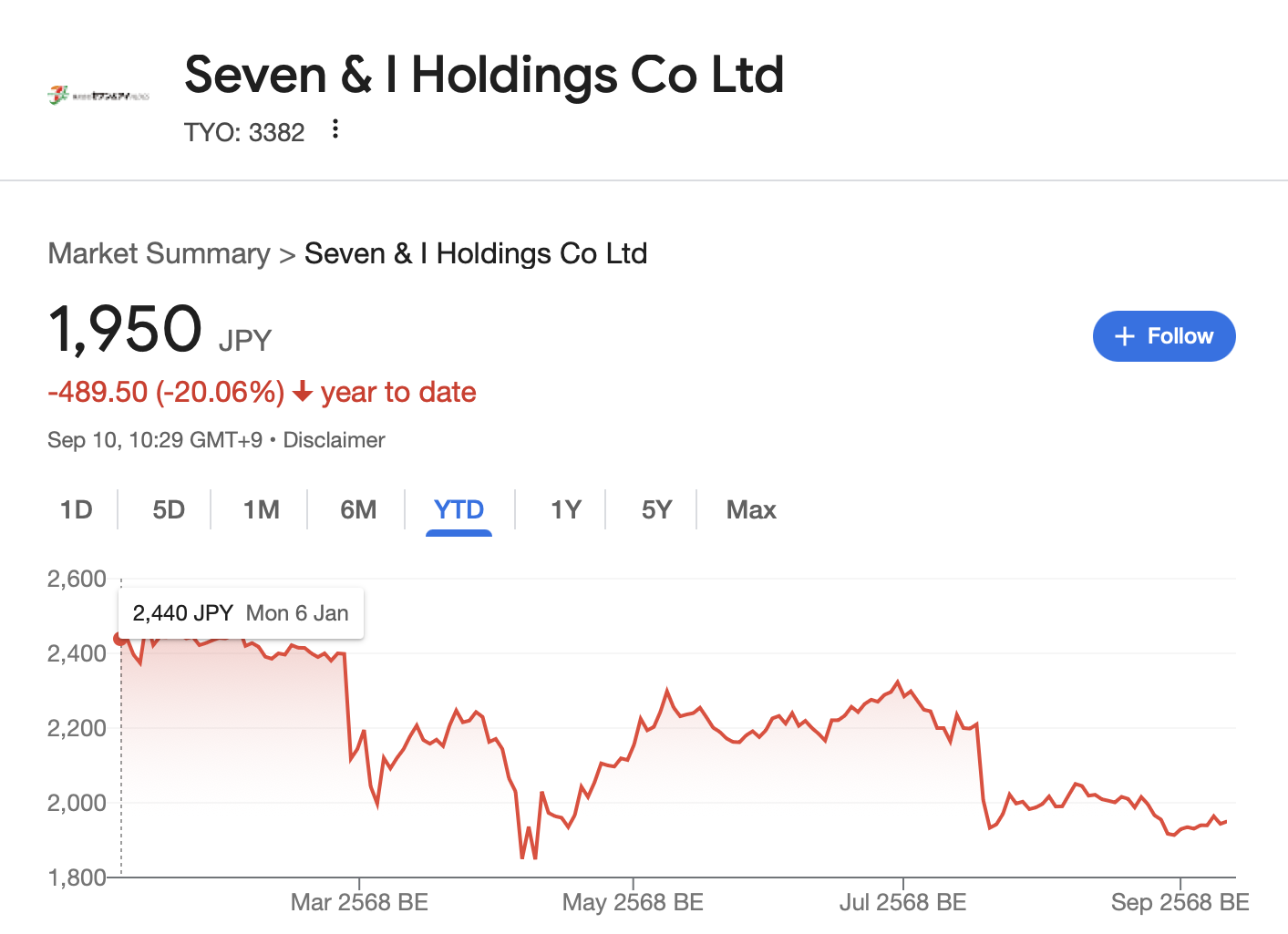Viewport: 1288px width, 934px height.
Task: Click the 2,440 JPY price tooltip
Action: click(x=241, y=613)
